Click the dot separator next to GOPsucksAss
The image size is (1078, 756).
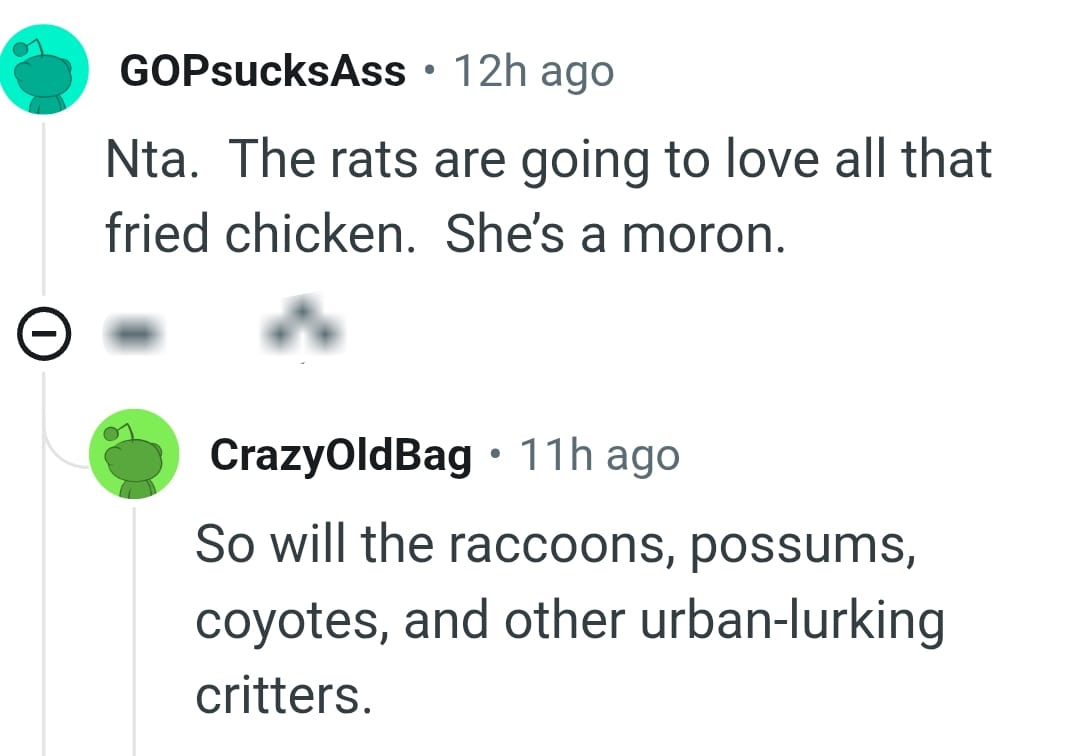tap(430, 70)
